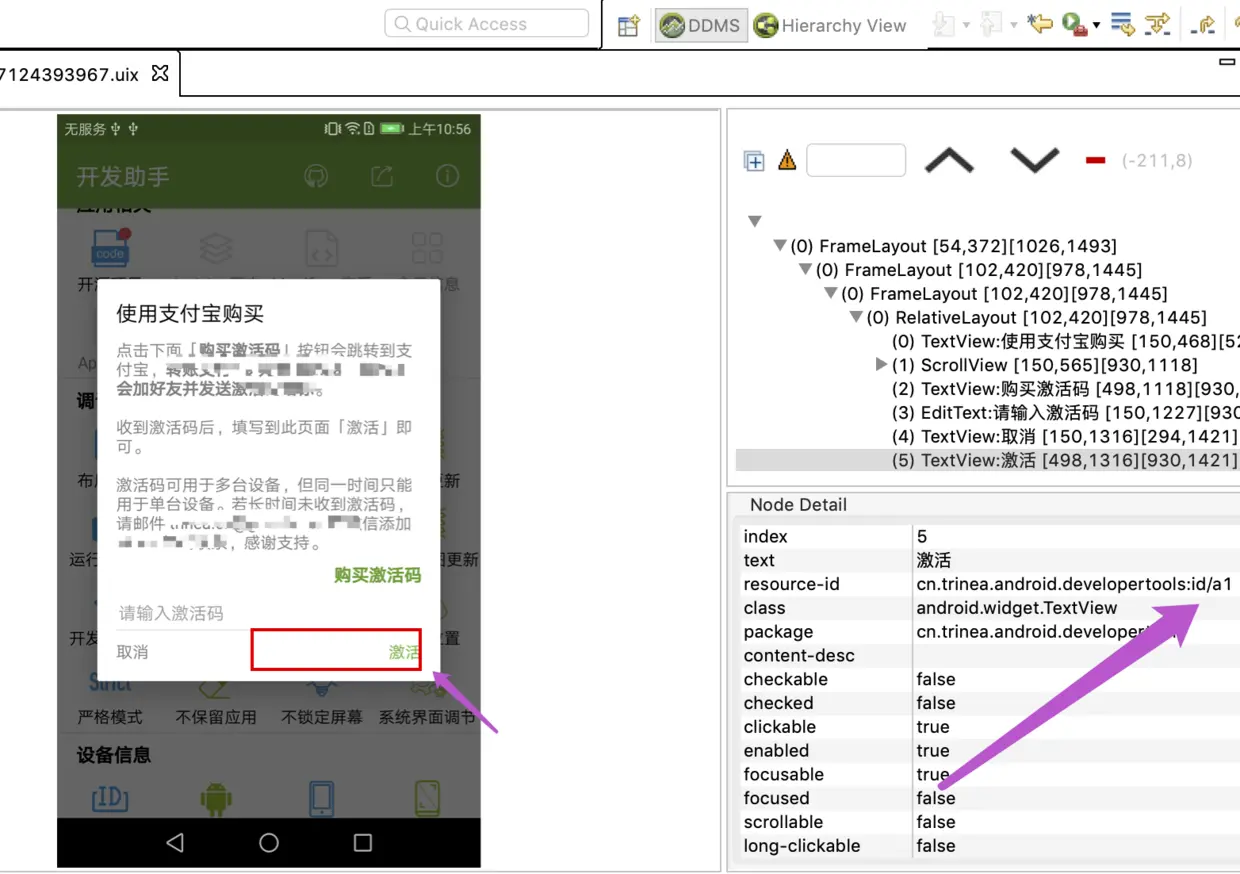
Task: Click the expand all plus icon
Action: click(754, 161)
